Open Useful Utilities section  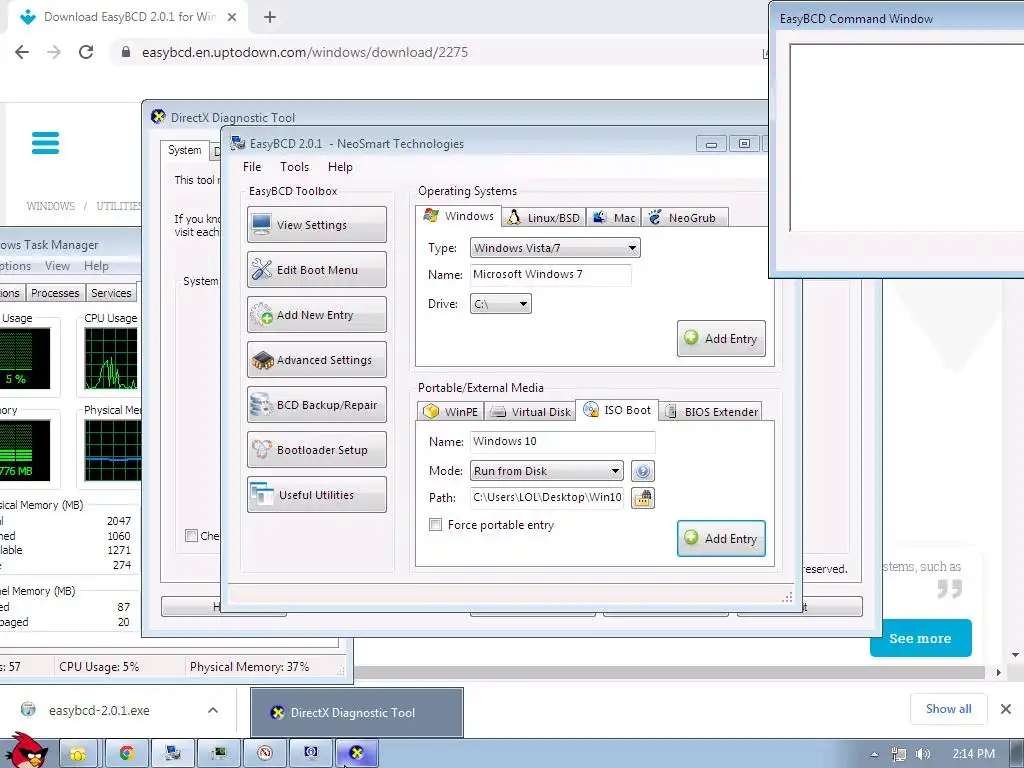[317, 495]
